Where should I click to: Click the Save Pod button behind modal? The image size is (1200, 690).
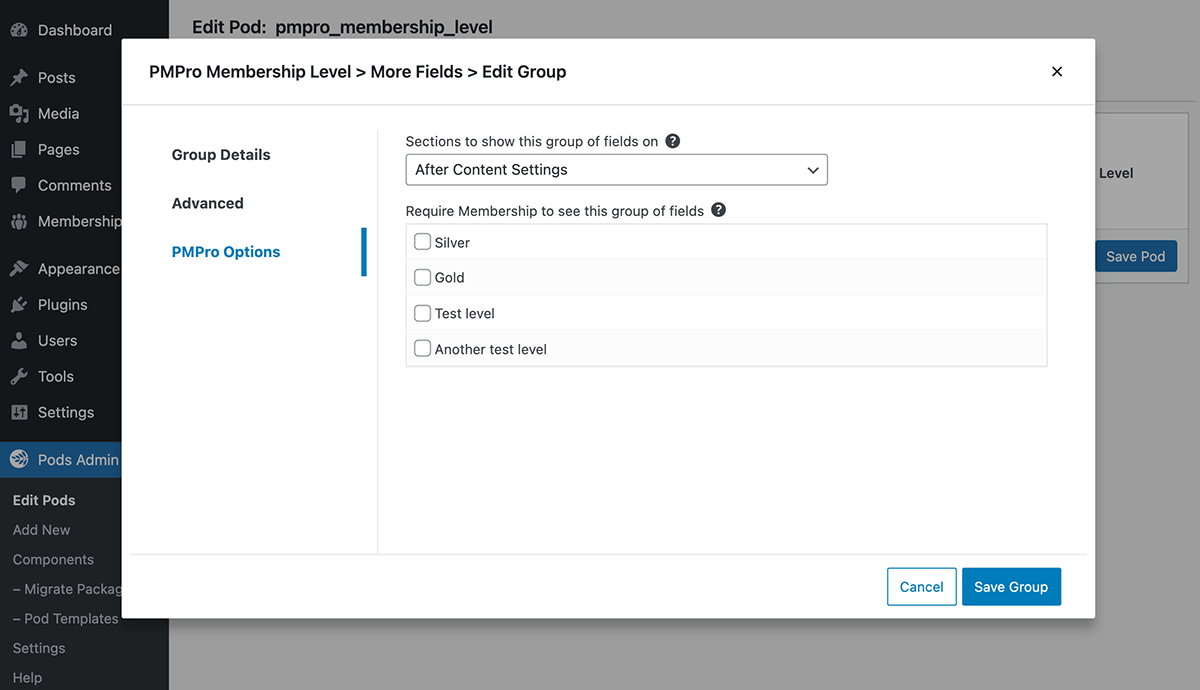[1136, 256]
